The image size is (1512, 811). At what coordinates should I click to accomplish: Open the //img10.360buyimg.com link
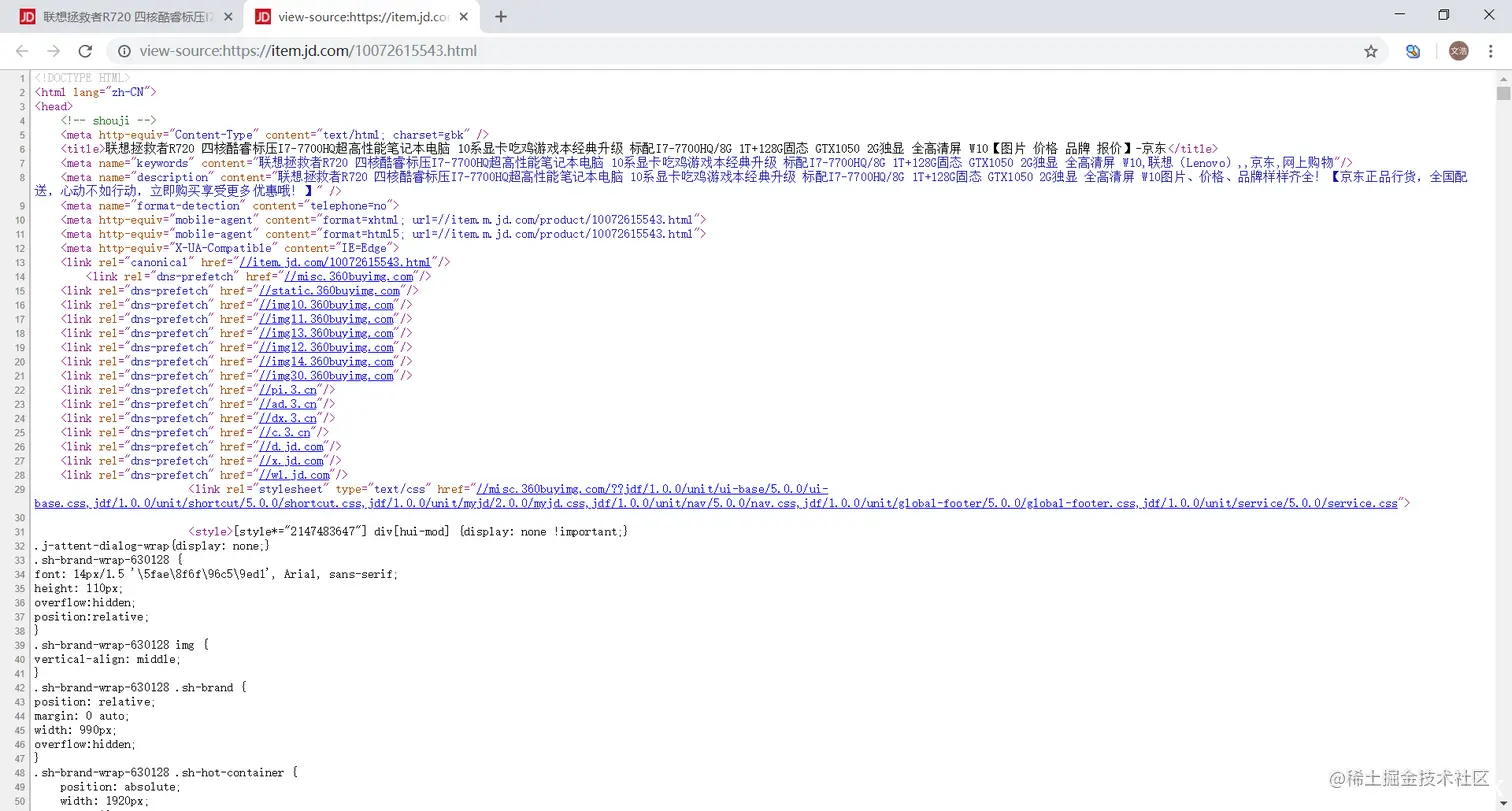326,304
